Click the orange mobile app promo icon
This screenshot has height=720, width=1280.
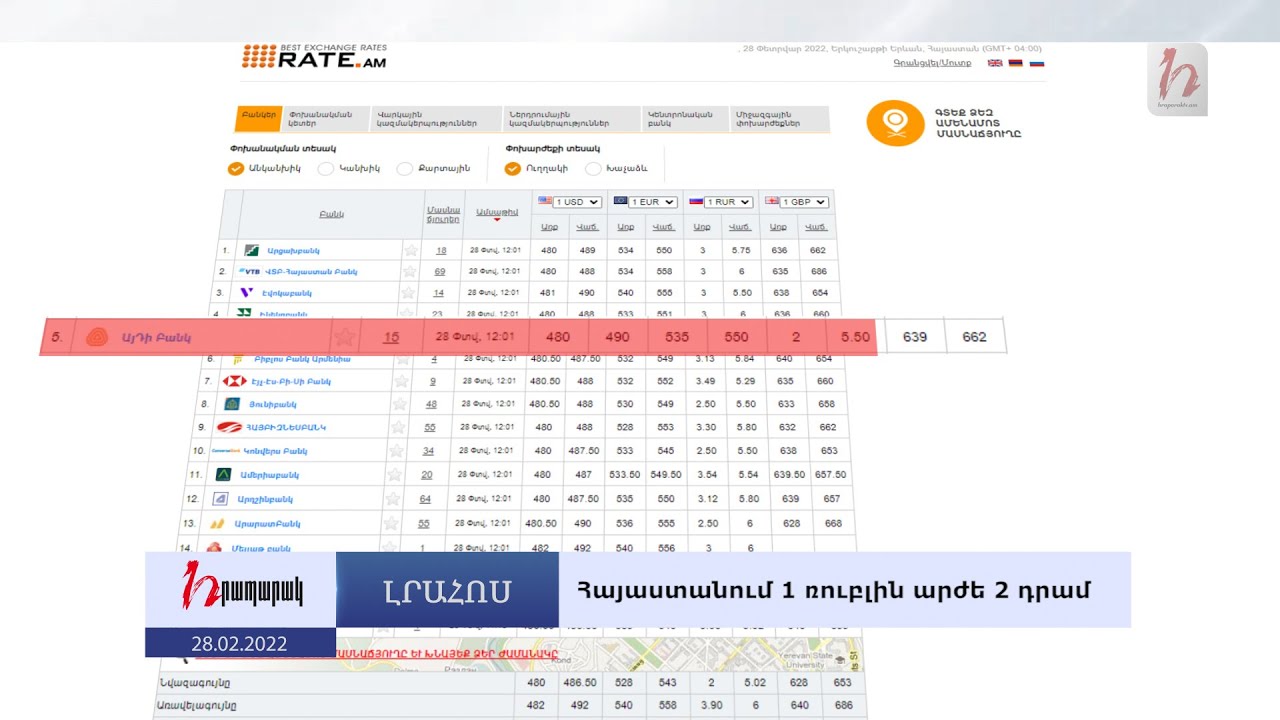click(x=895, y=123)
